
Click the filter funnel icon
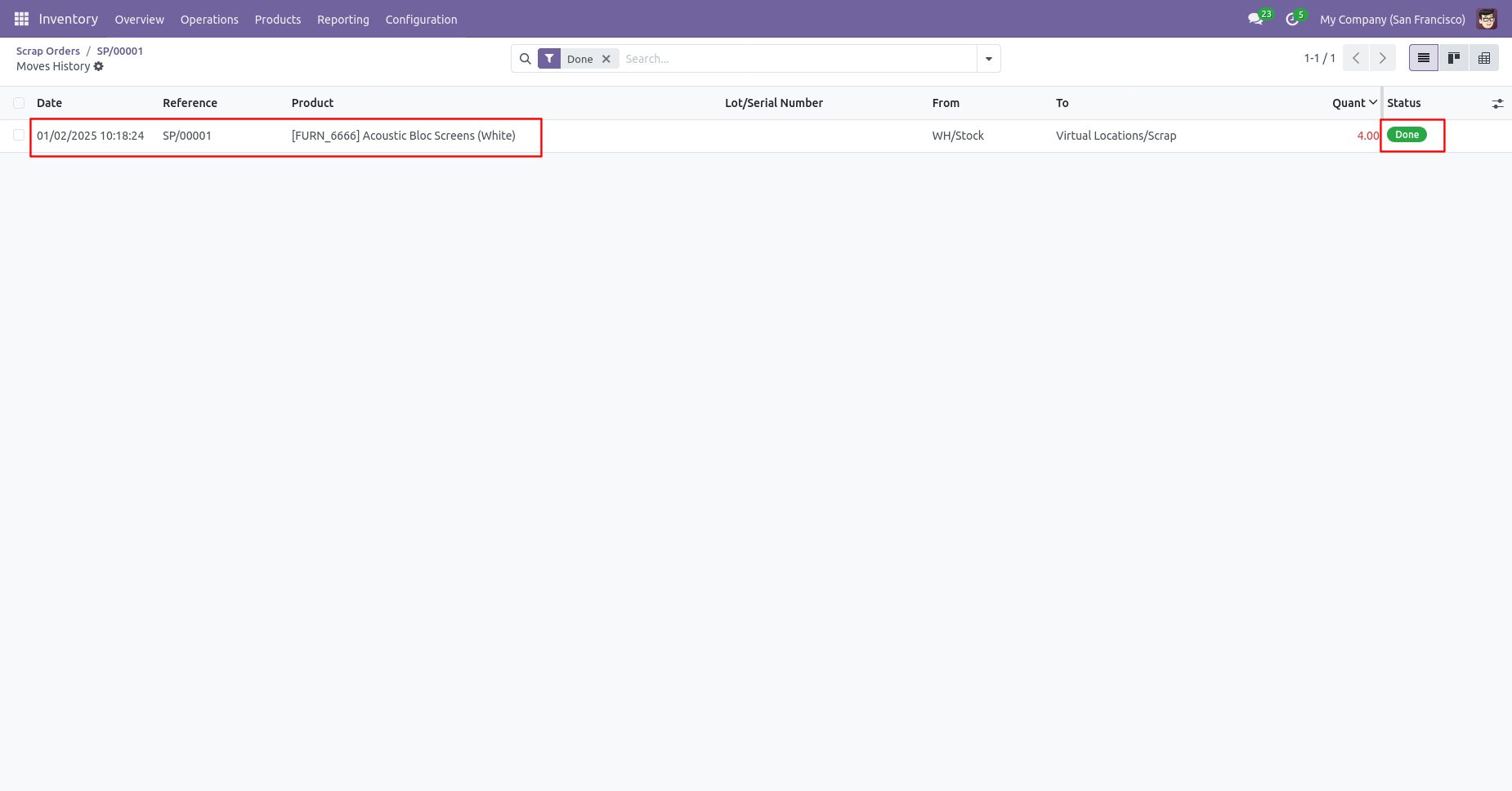coord(549,59)
